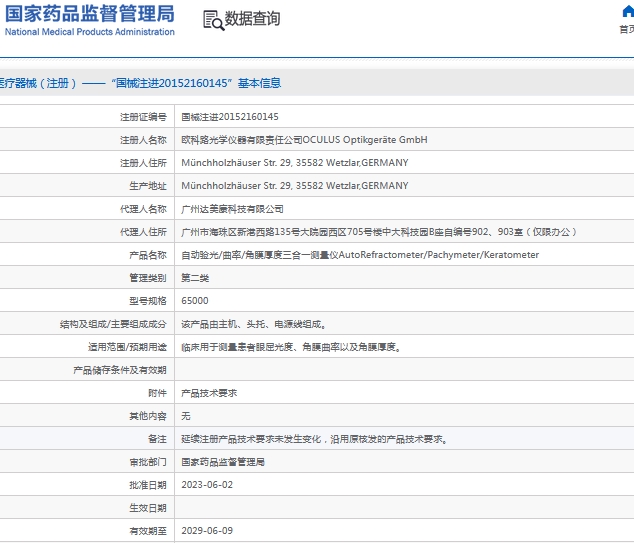Viewport: 634px width, 543px height.
Task: Select the 其他内容 label cell
Action: [x=148, y=416]
